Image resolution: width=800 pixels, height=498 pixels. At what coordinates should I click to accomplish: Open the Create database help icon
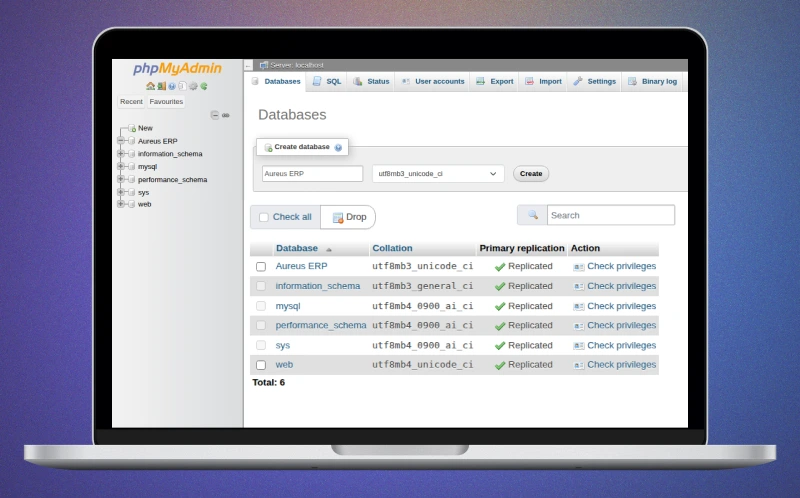pos(338,147)
